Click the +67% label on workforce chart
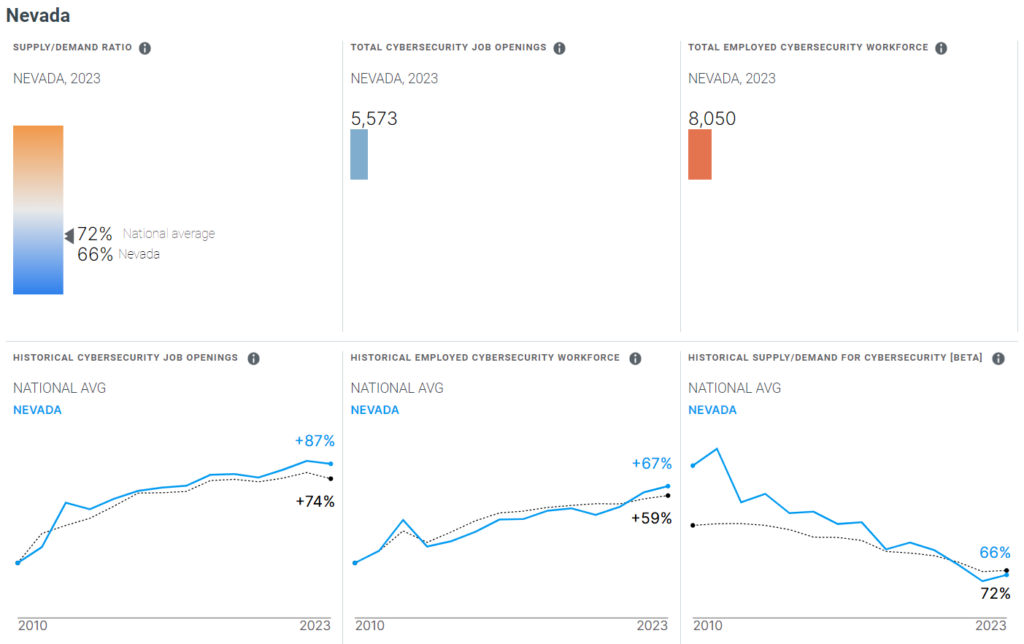The height and width of the screenshot is (644, 1024). click(652, 463)
